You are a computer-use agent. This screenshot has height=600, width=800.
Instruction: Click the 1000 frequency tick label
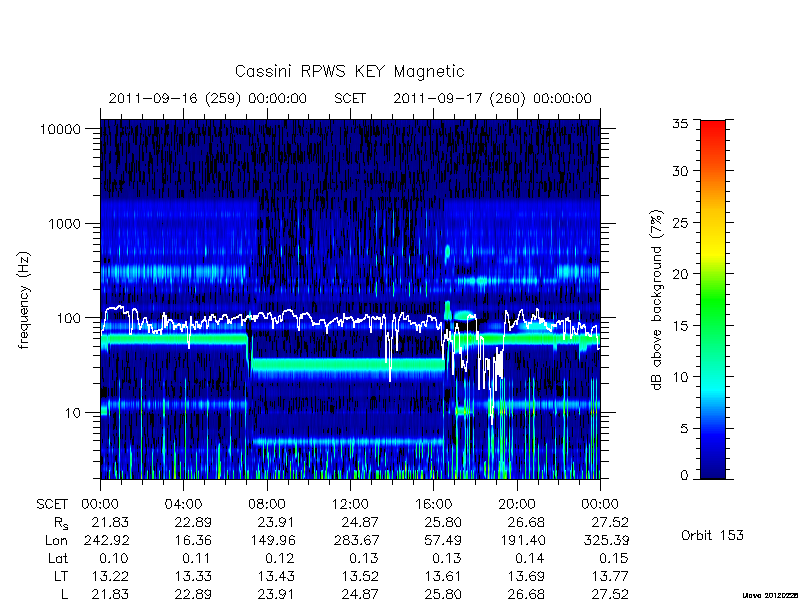point(65,224)
